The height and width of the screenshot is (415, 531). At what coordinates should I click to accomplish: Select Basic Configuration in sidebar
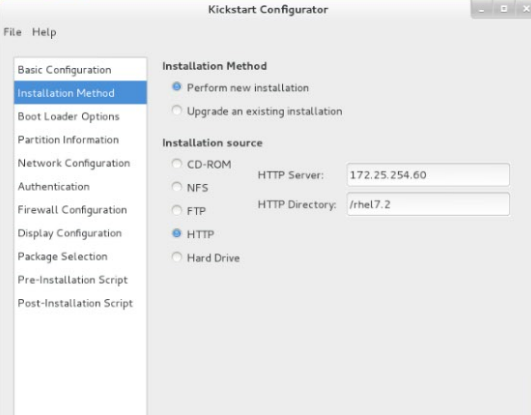[x=80, y=70]
